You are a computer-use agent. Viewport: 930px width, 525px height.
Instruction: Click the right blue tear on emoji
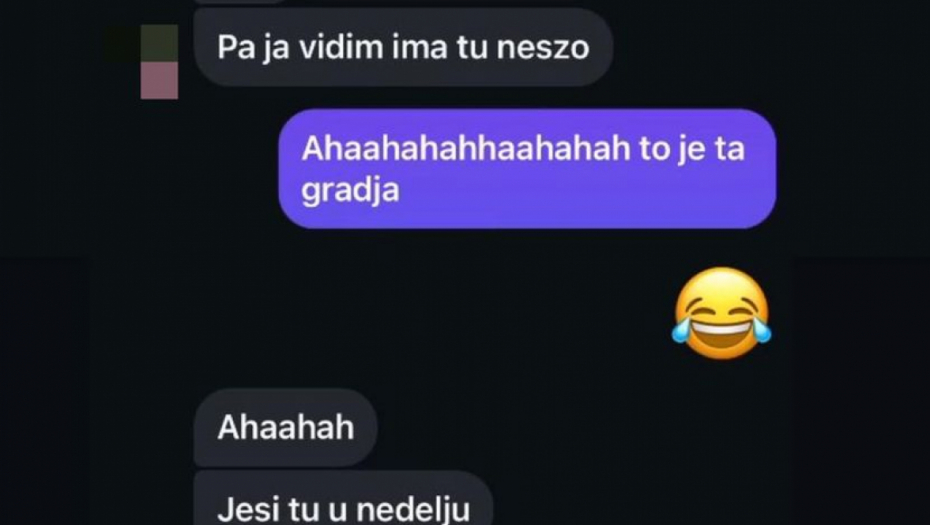click(x=761, y=330)
